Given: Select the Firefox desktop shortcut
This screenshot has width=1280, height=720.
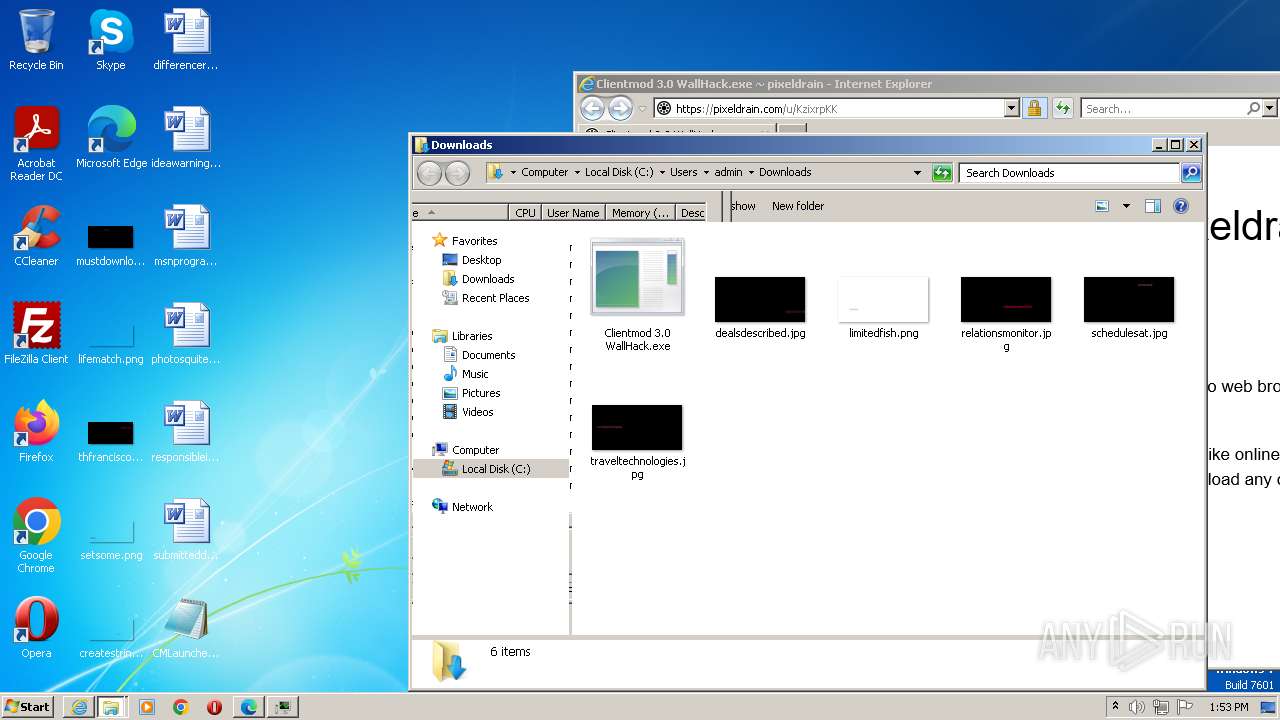Looking at the screenshot, I should tap(36, 432).
